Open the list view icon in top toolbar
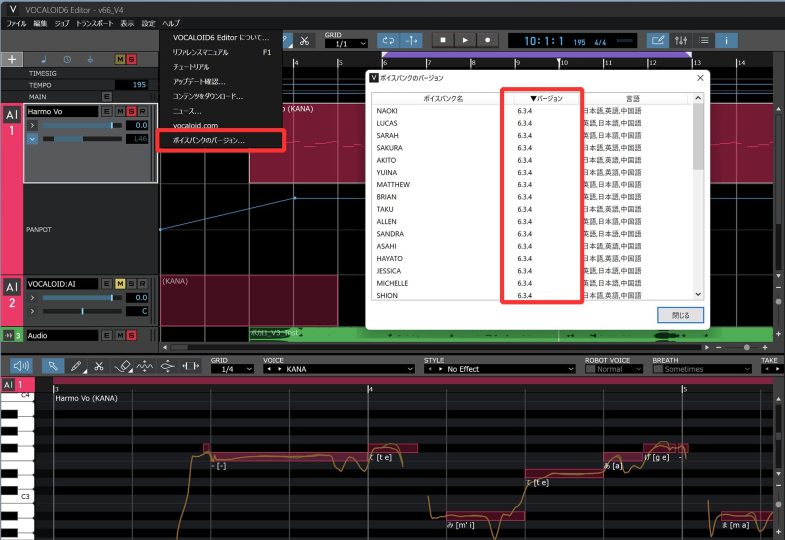 click(x=704, y=41)
